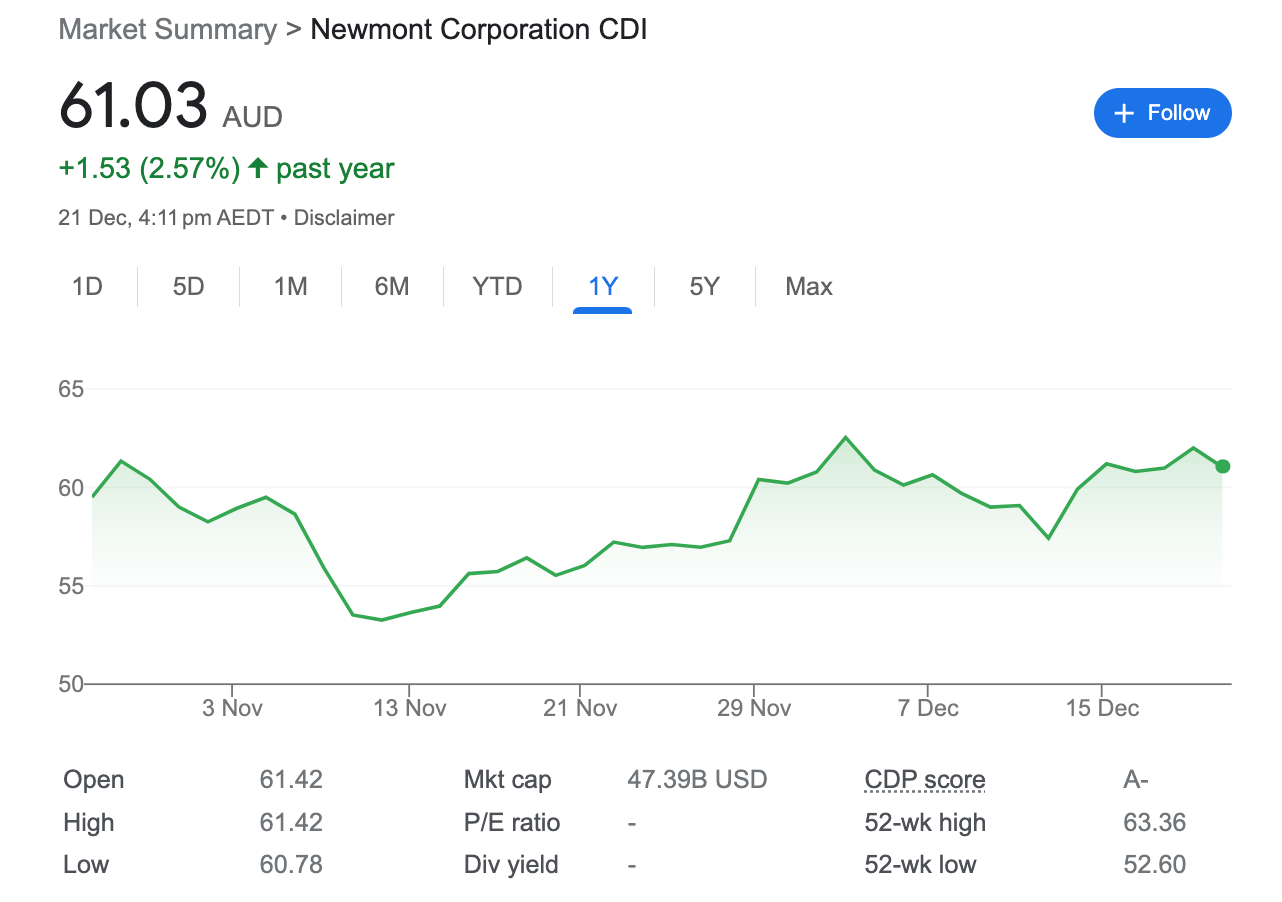Click the Low value 60.78
Viewport: 1282px width, 902px height.
(291, 865)
